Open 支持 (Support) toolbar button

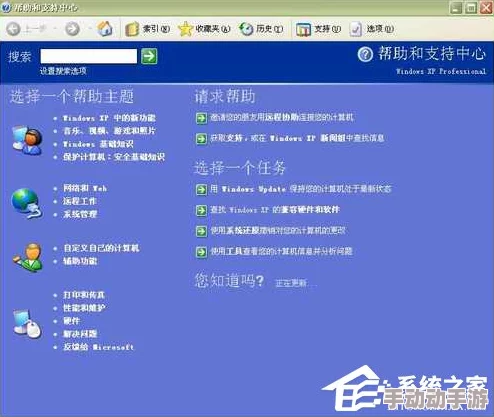[x=318, y=29]
